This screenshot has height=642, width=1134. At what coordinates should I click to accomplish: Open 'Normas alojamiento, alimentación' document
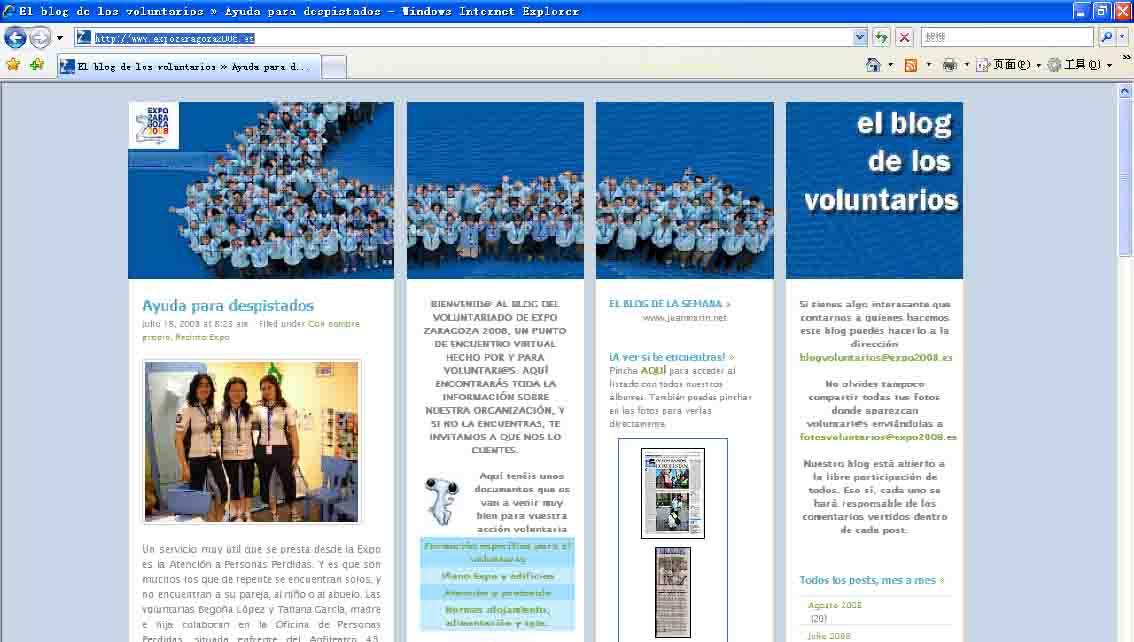[x=498, y=616]
